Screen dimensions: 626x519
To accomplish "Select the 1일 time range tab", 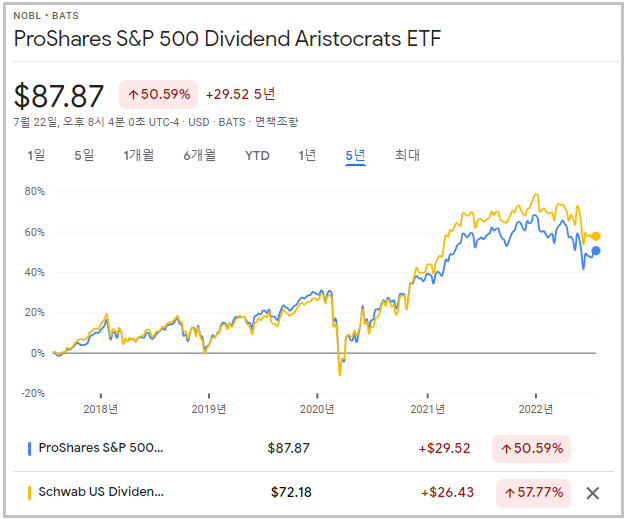I will (36, 155).
